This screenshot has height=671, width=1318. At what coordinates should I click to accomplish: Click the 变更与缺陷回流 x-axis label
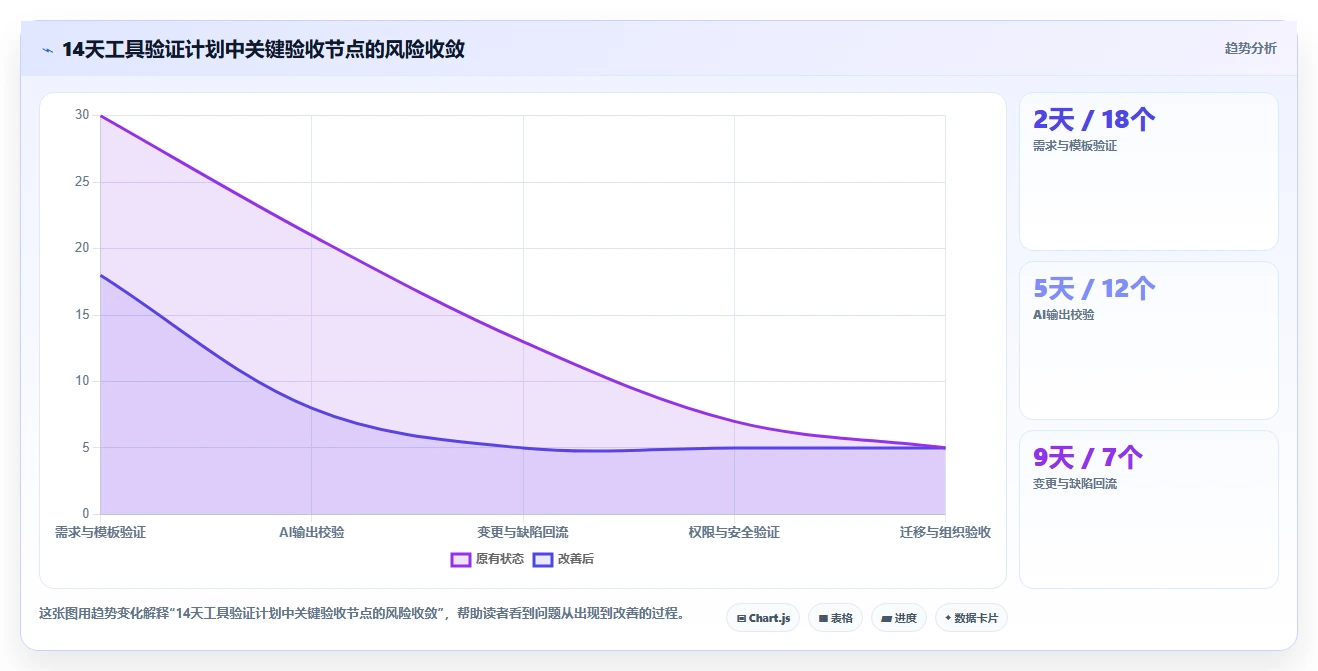[x=523, y=532]
